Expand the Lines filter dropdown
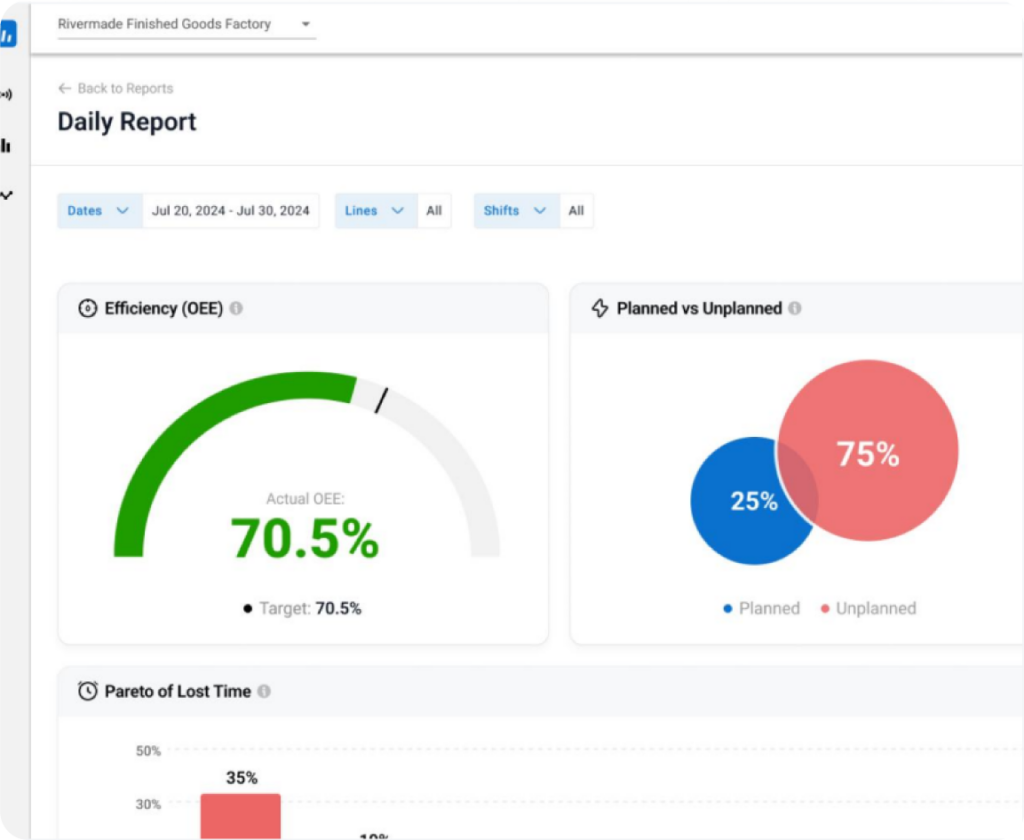Viewport: 1024px width, 840px height. coord(376,210)
